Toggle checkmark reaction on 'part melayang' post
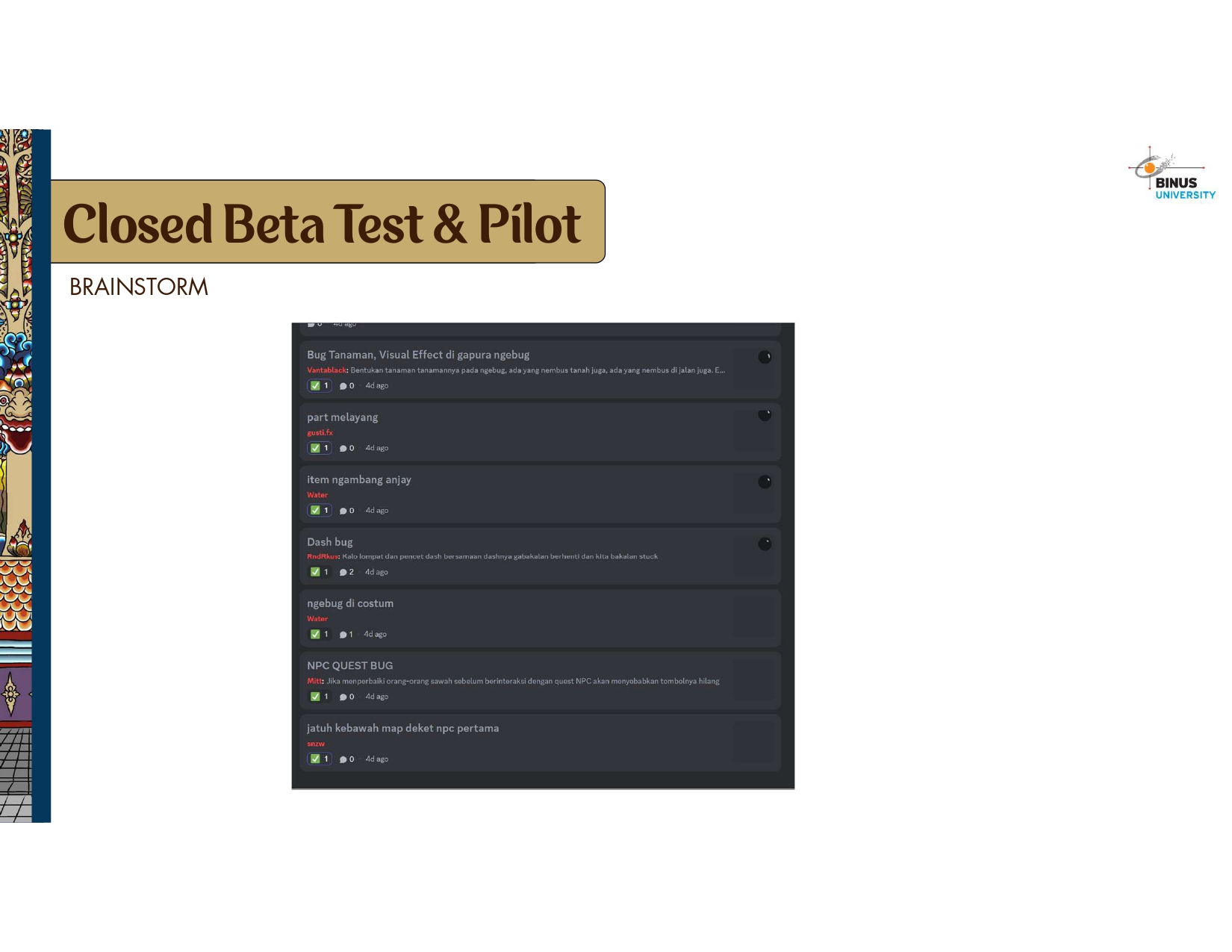This screenshot has width=1232, height=952. click(320, 448)
